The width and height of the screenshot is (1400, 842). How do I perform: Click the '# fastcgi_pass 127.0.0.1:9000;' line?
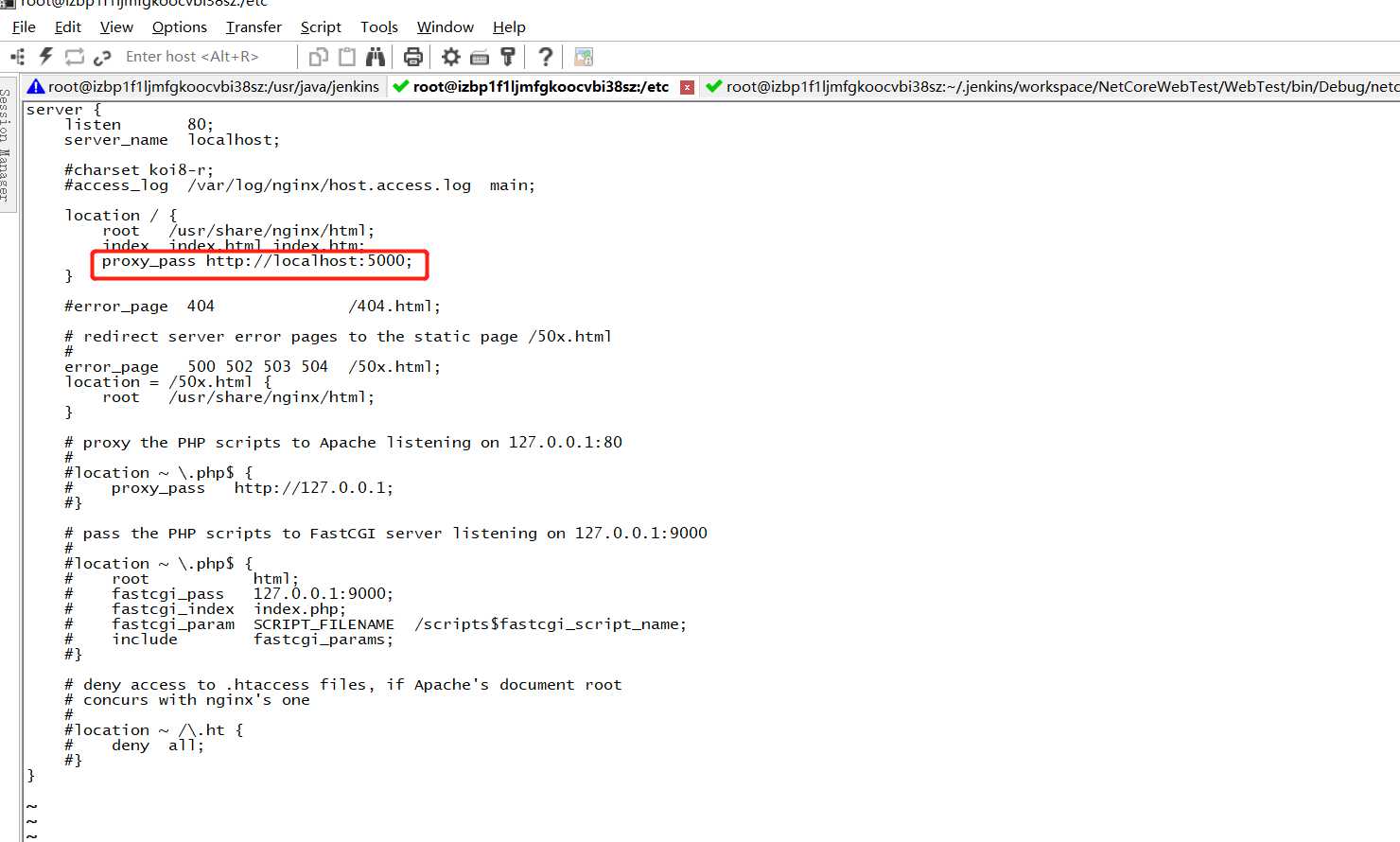(229, 594)
